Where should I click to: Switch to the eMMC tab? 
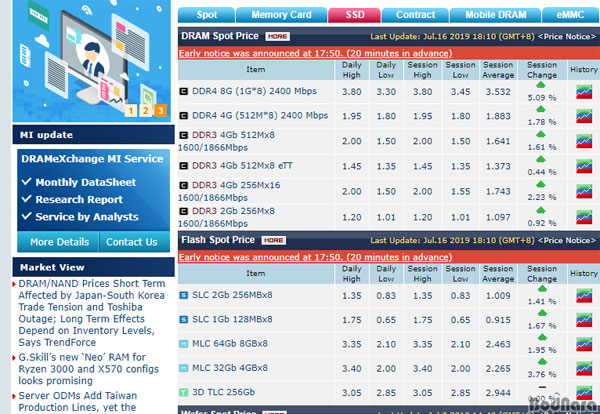pyautogui.click(x=571, y=15)
